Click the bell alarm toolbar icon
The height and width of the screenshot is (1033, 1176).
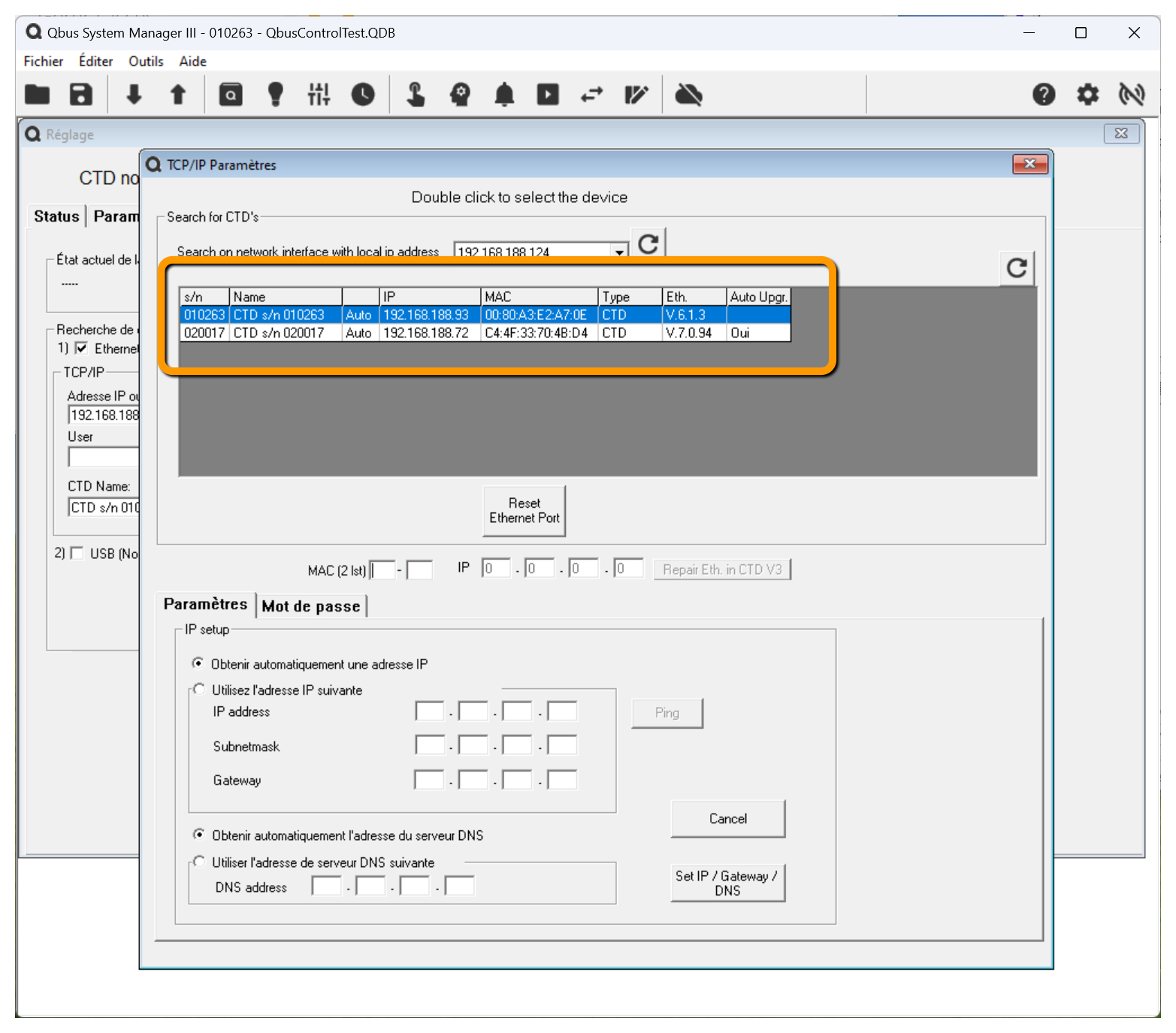click(504, 95)
